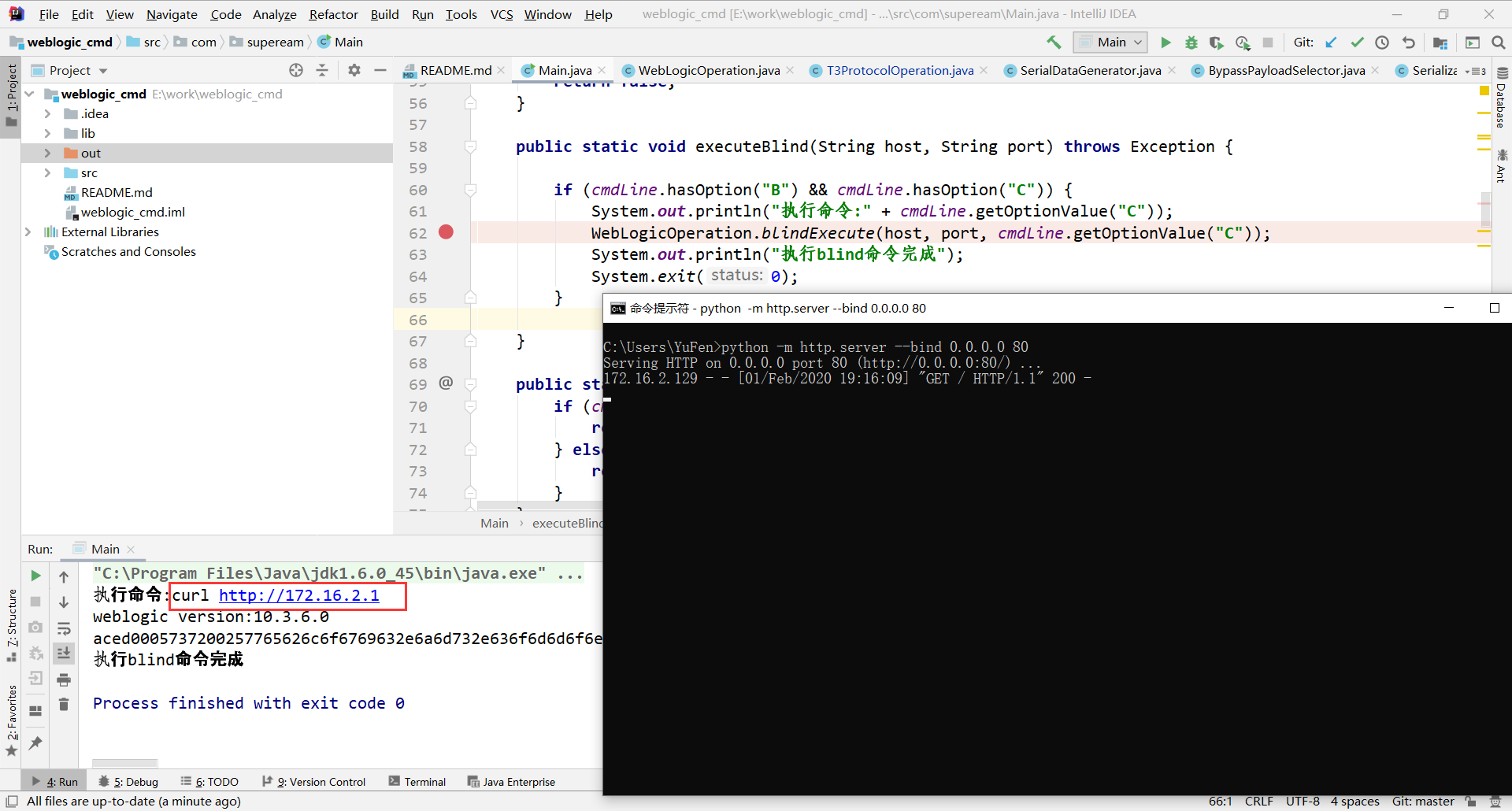Open the Terminal tool window
The image size is (1512, 811).
click(x=417, y=781)
